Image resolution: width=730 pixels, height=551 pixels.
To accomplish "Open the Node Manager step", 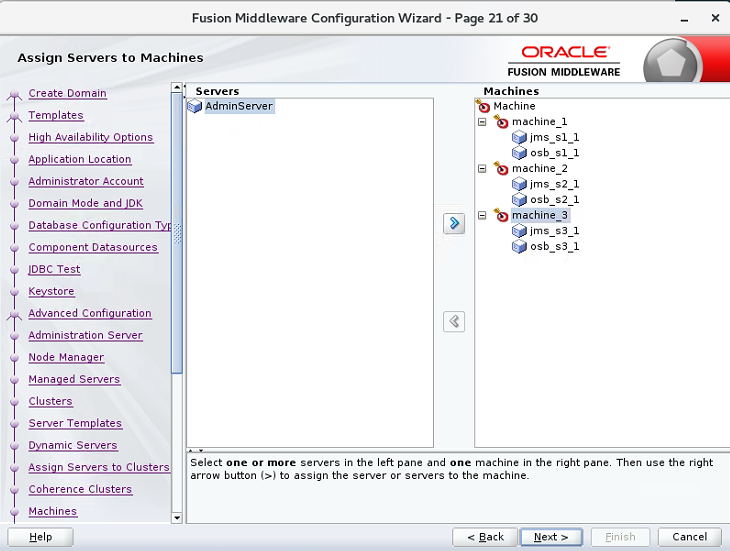I will 66,357.
